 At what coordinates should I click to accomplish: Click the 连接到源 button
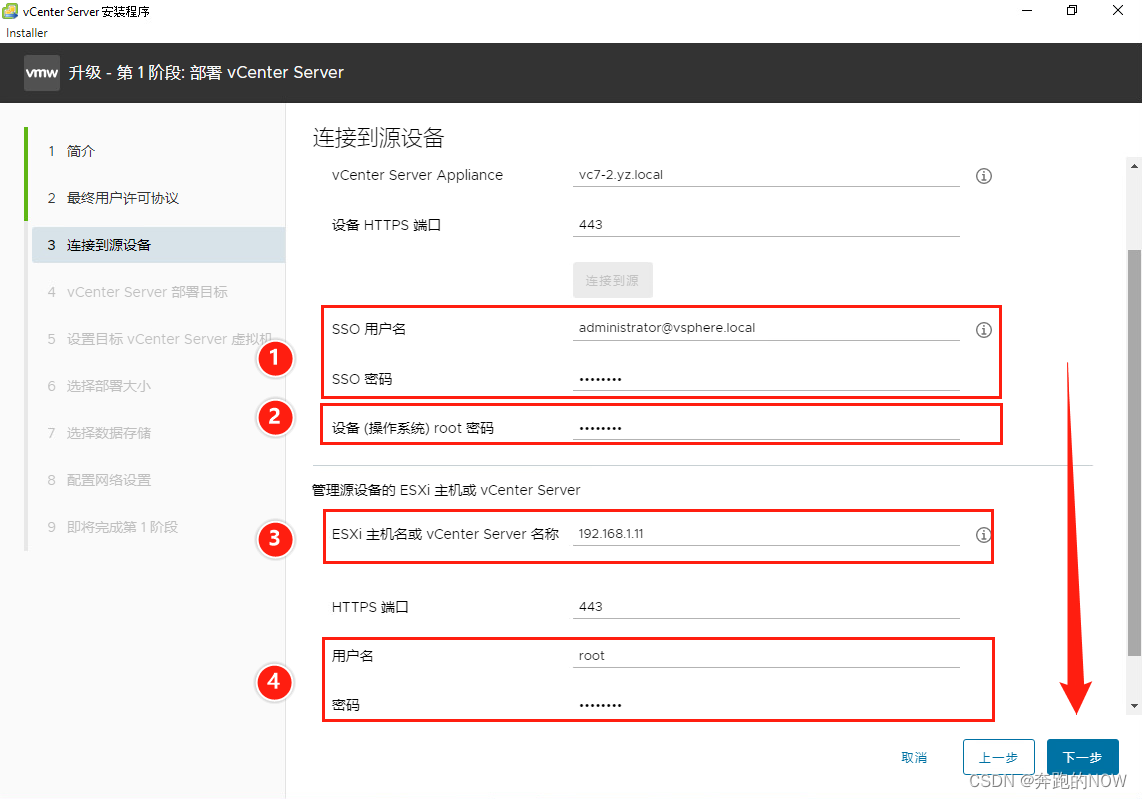613,280
